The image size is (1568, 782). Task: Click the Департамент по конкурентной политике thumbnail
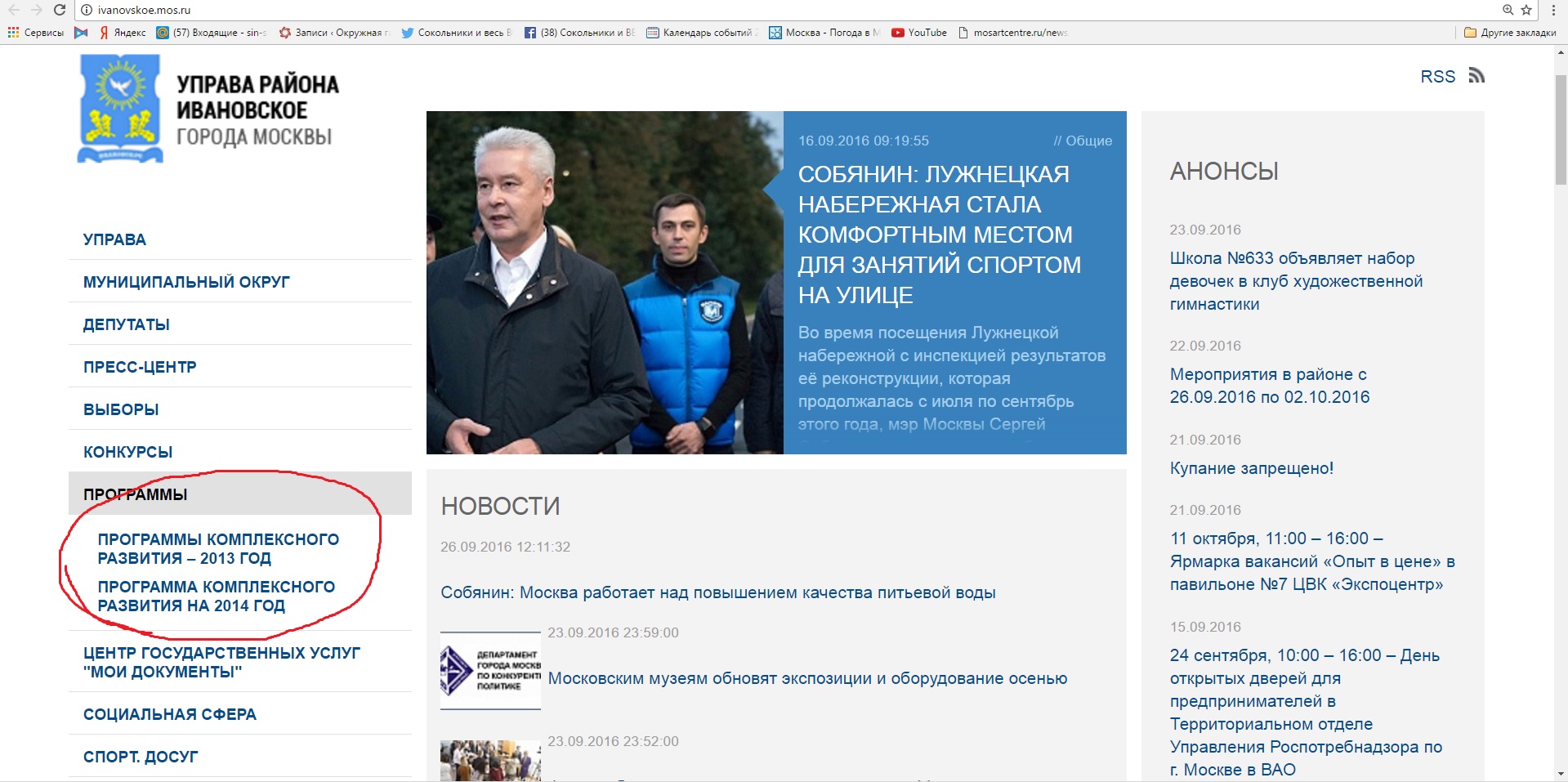[x=490, y=670]
